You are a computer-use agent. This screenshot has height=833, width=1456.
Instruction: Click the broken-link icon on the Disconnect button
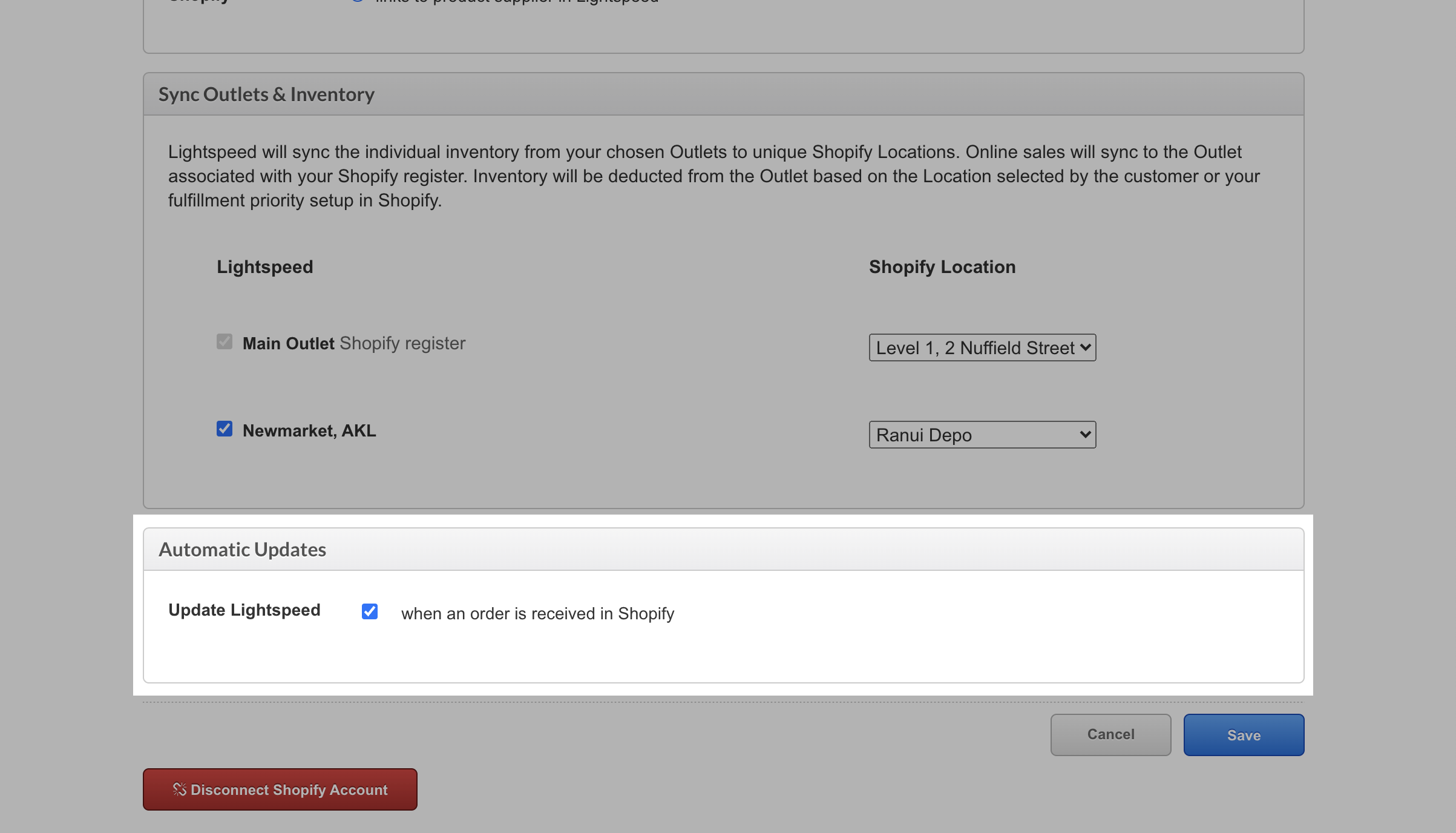[179, 789]
